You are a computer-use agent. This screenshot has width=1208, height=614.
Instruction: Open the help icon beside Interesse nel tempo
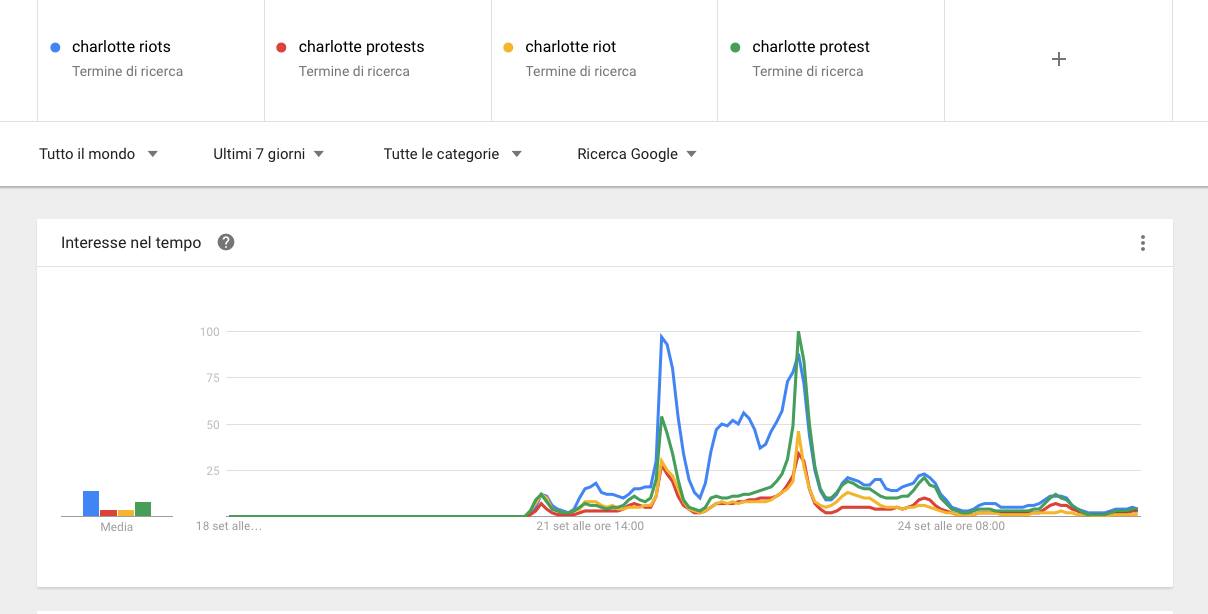pos(226,242)
